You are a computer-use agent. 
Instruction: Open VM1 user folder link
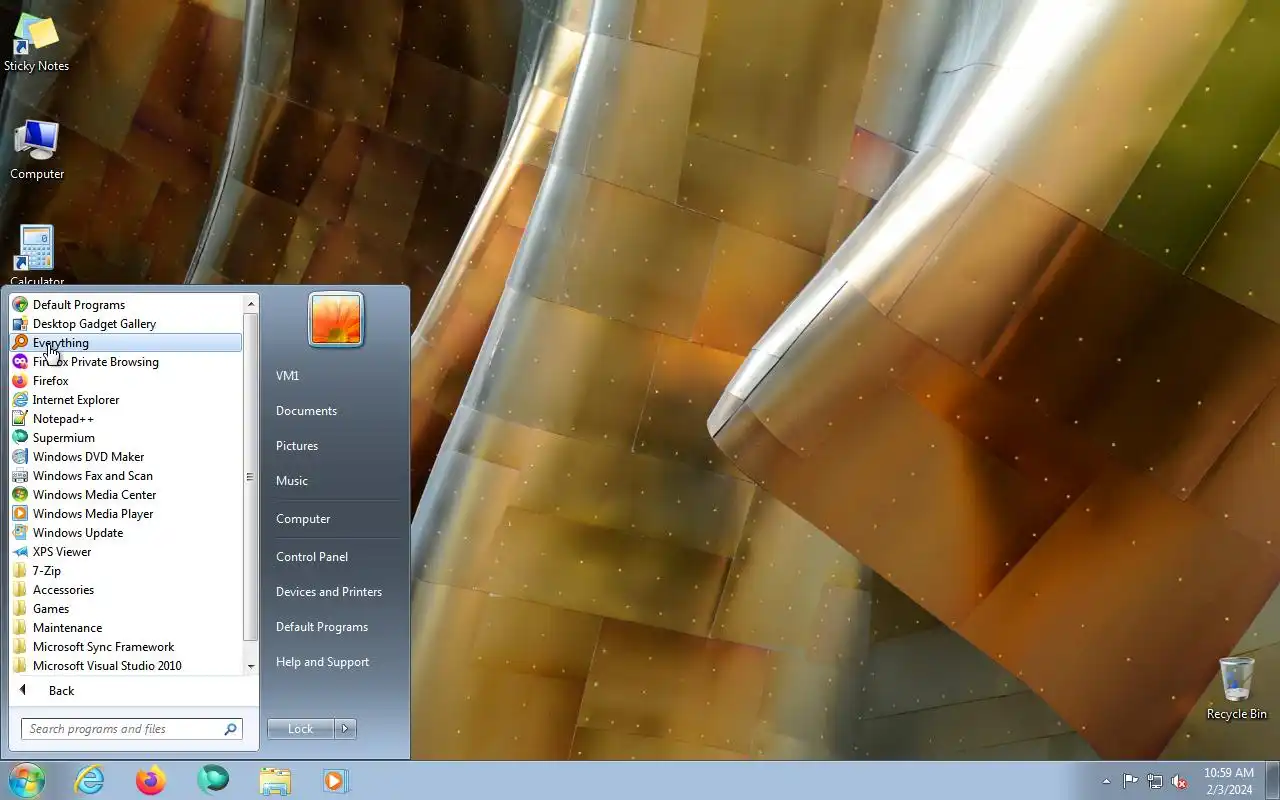(x=288, y=376)
